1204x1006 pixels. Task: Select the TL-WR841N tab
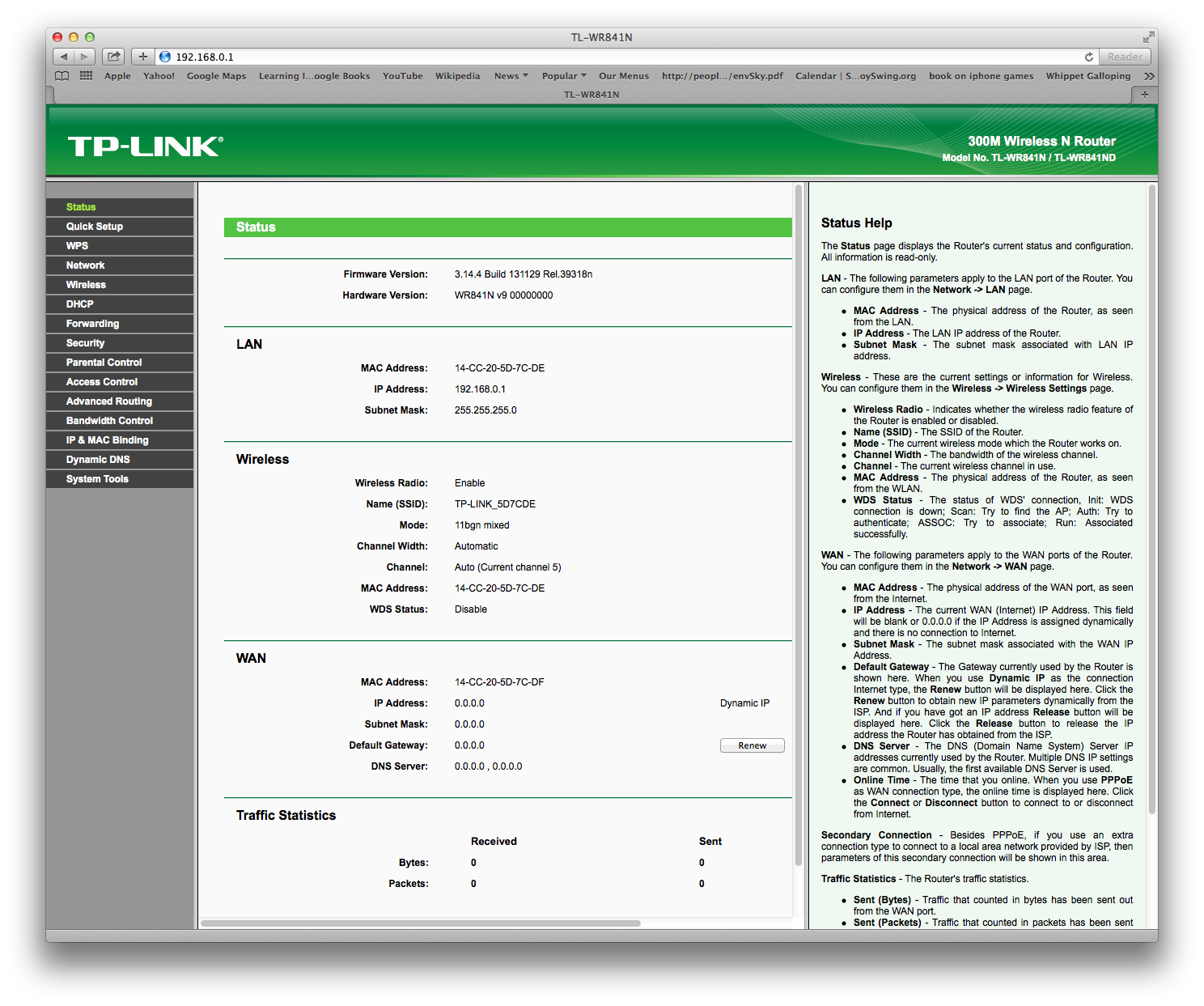[x=591, y=95]
